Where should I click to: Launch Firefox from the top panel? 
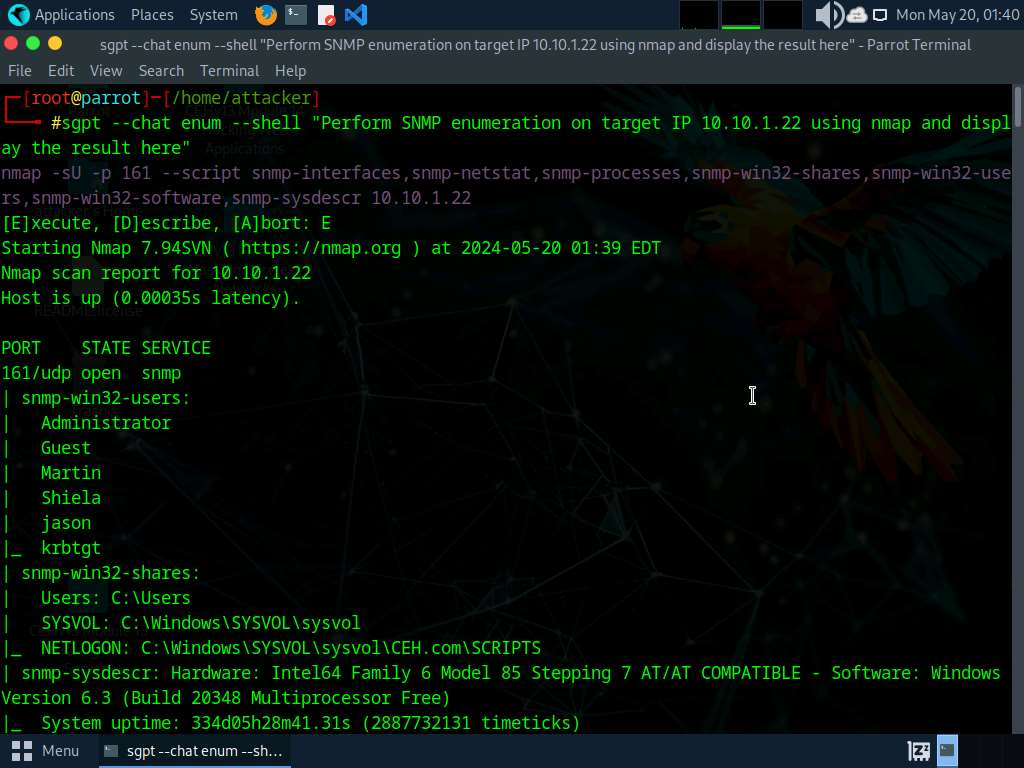266,15
